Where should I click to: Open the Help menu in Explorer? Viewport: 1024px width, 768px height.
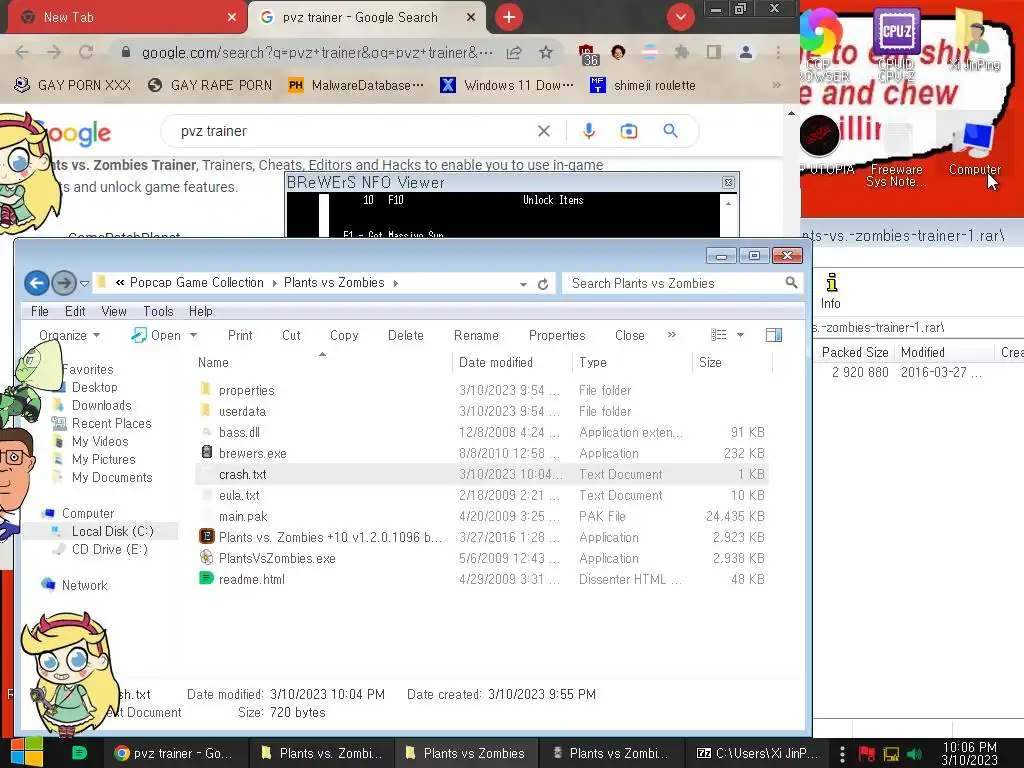click(x=200, y=312)
